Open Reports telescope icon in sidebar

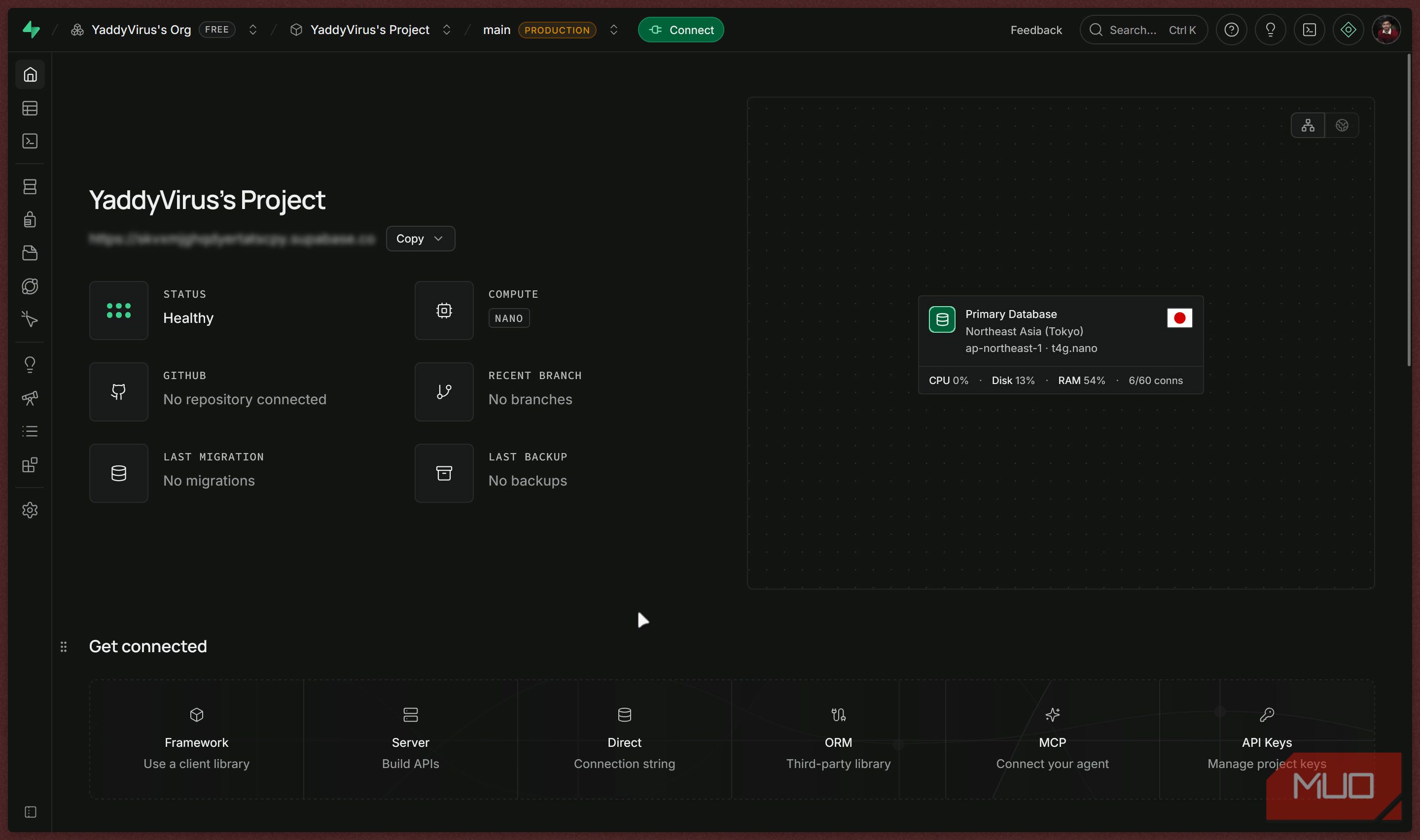(x=30, y=398)
